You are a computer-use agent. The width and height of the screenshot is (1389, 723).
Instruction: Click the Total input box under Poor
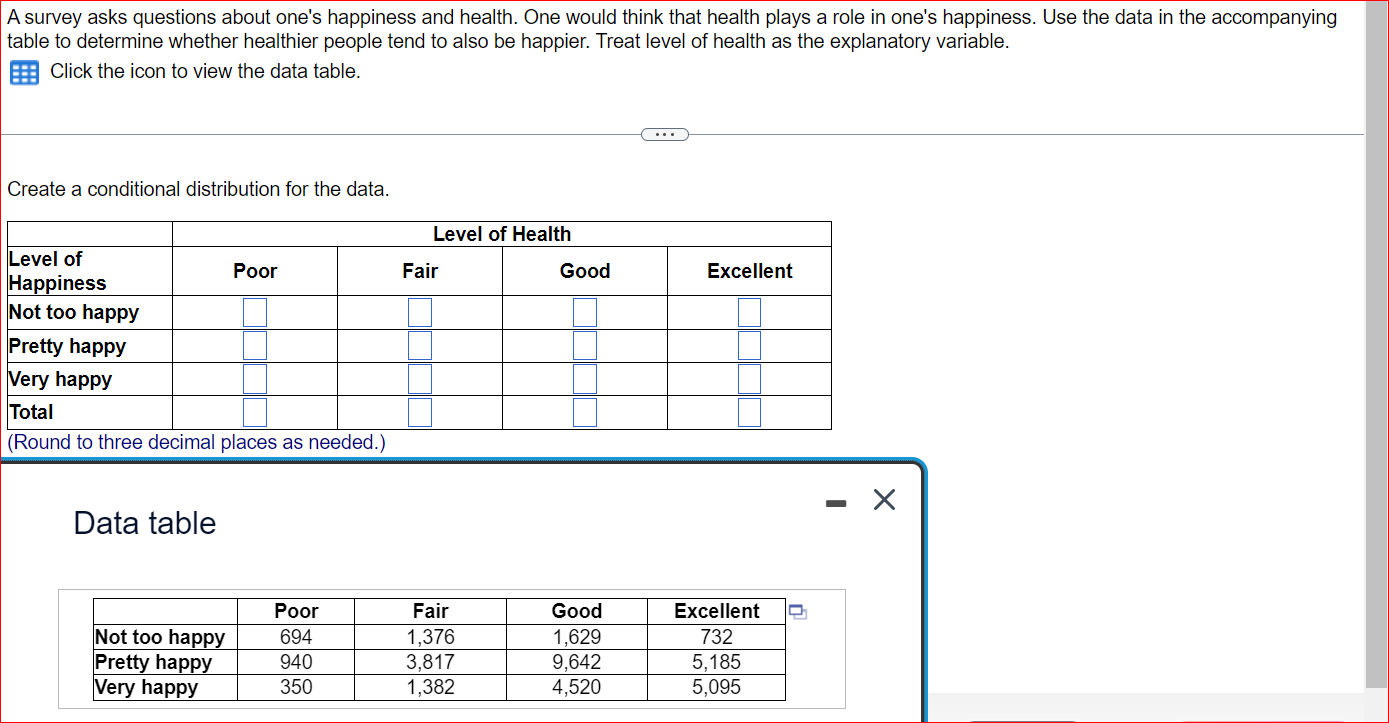[x=255, y=412]
